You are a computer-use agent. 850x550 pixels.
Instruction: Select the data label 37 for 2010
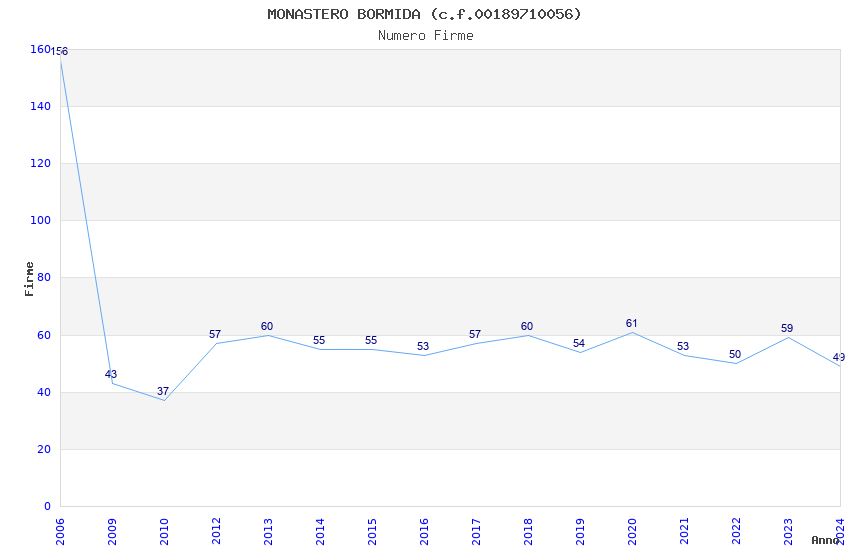pyautogui.click(x=163, y=391)
